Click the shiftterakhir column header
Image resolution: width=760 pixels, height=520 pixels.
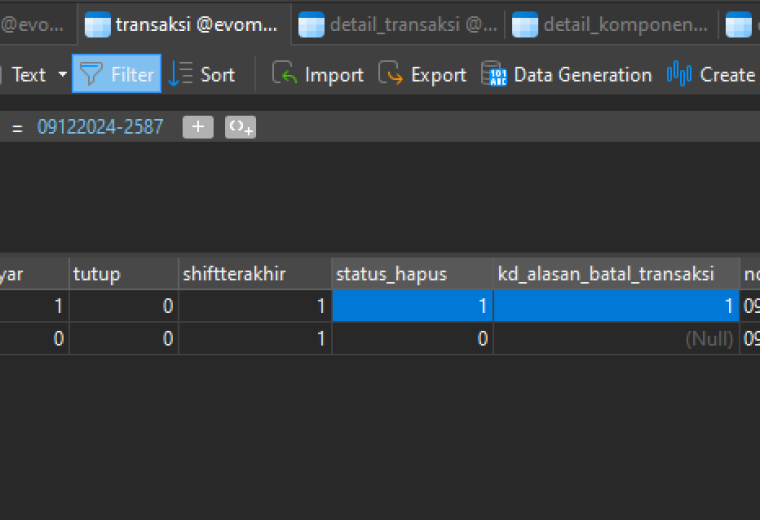[x=255, y=274]
